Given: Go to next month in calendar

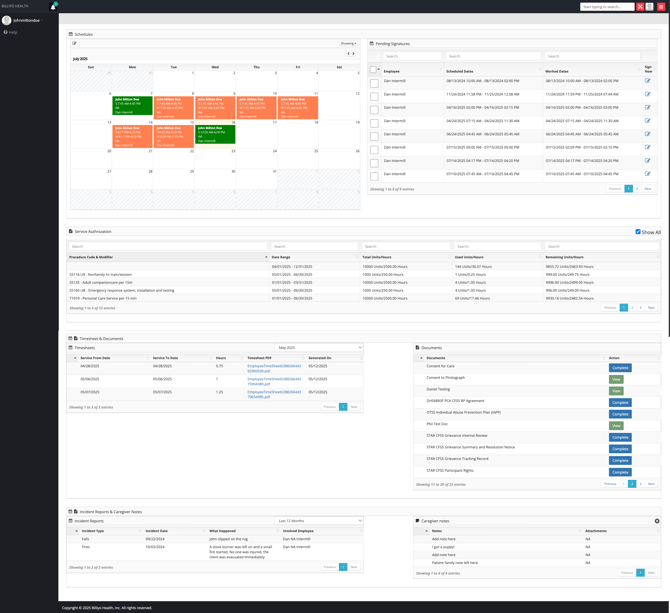Looking at the screenshot, I should [353, 54].
